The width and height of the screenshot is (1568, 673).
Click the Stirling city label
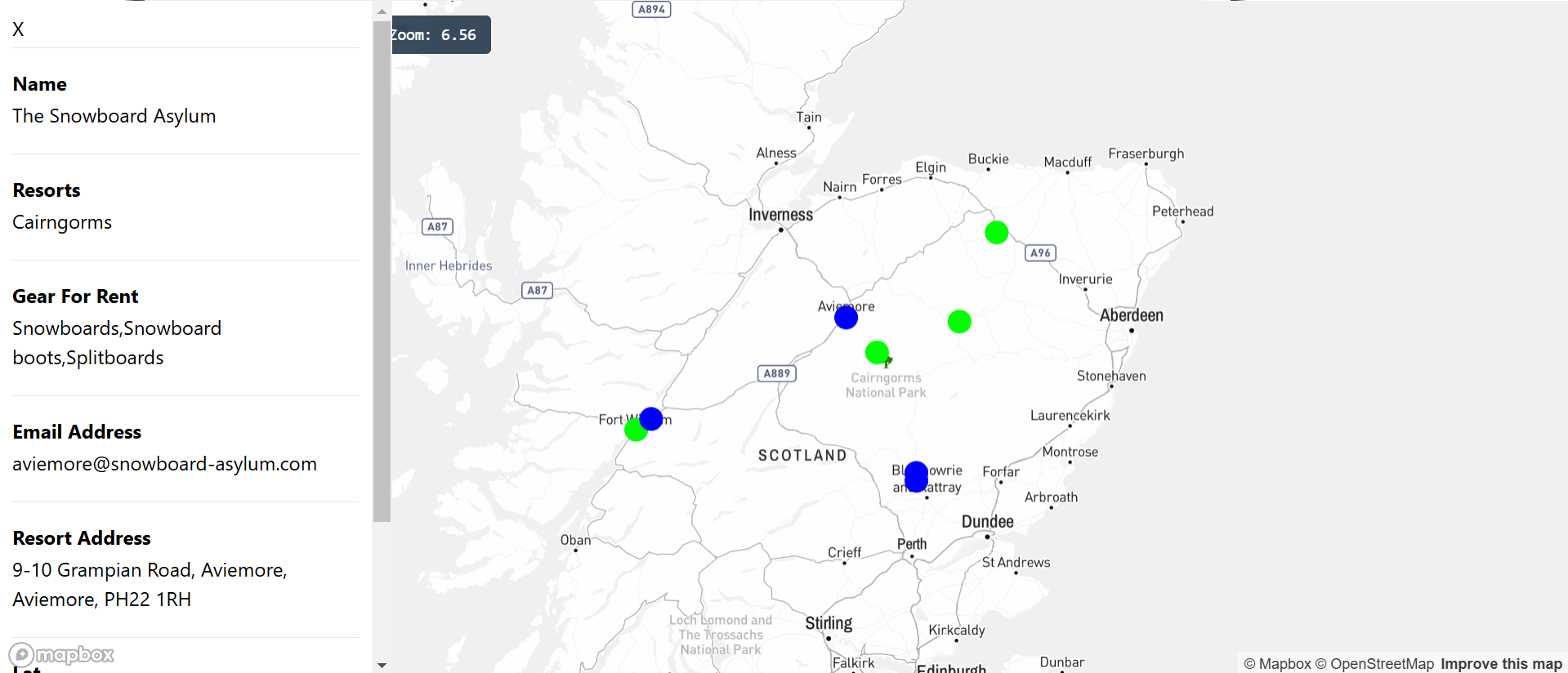click(x=829, y=623)
